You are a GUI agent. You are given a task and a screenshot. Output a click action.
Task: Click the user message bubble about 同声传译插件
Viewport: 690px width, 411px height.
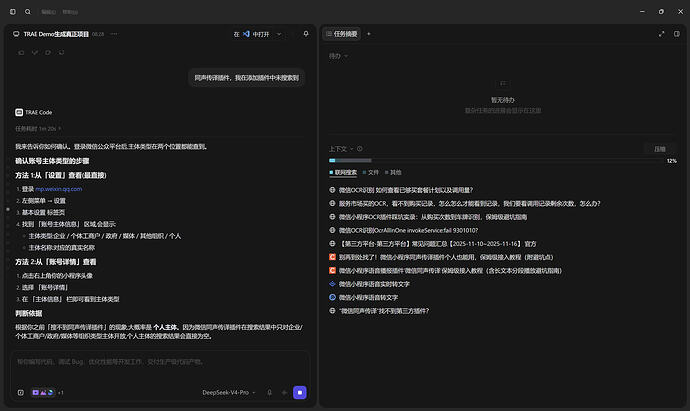[247, 78]
